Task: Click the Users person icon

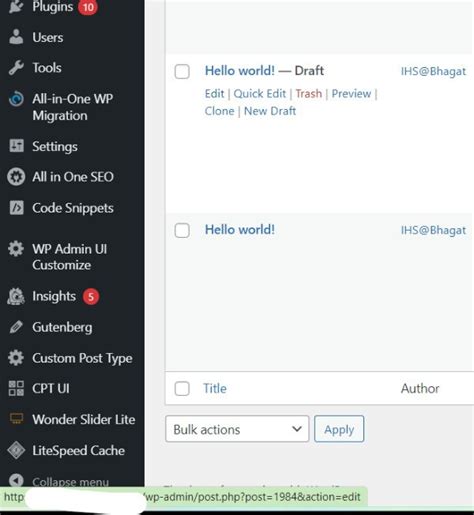Action: 16,37
